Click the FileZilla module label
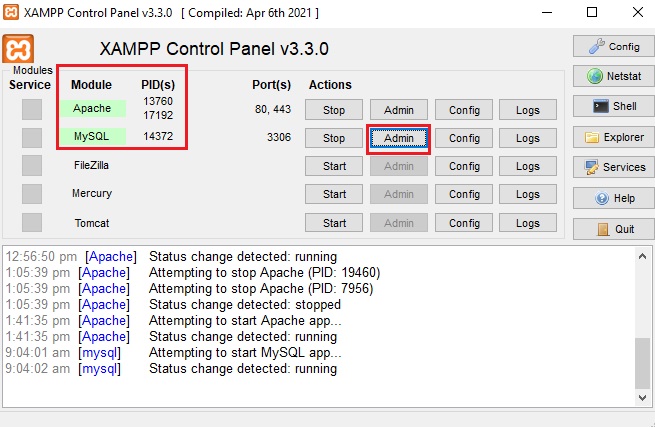This screenshot has height=427, width=655. pyautogui.click(x=91, y=165)
